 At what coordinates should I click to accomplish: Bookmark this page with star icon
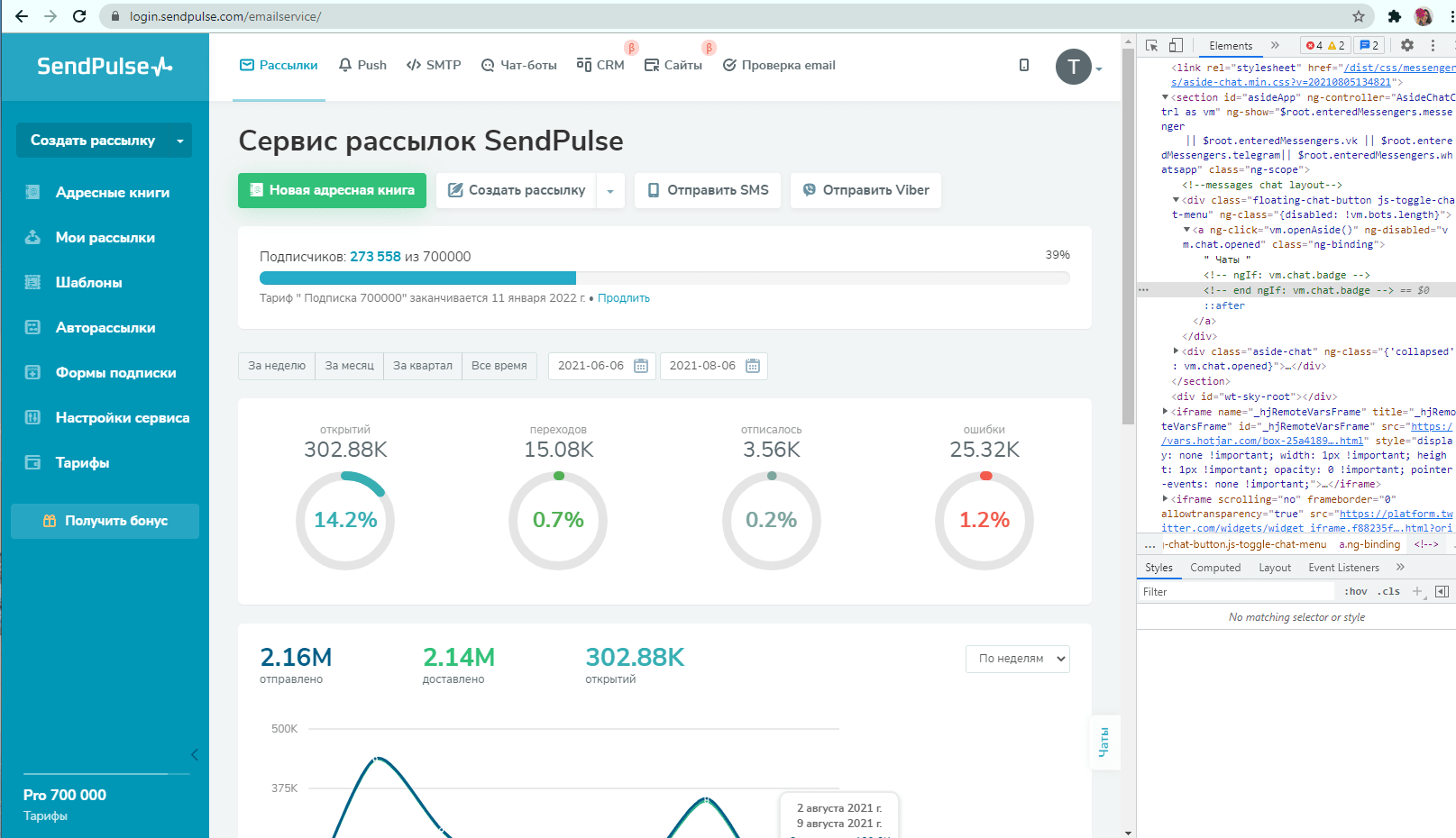pos(1358,16)
